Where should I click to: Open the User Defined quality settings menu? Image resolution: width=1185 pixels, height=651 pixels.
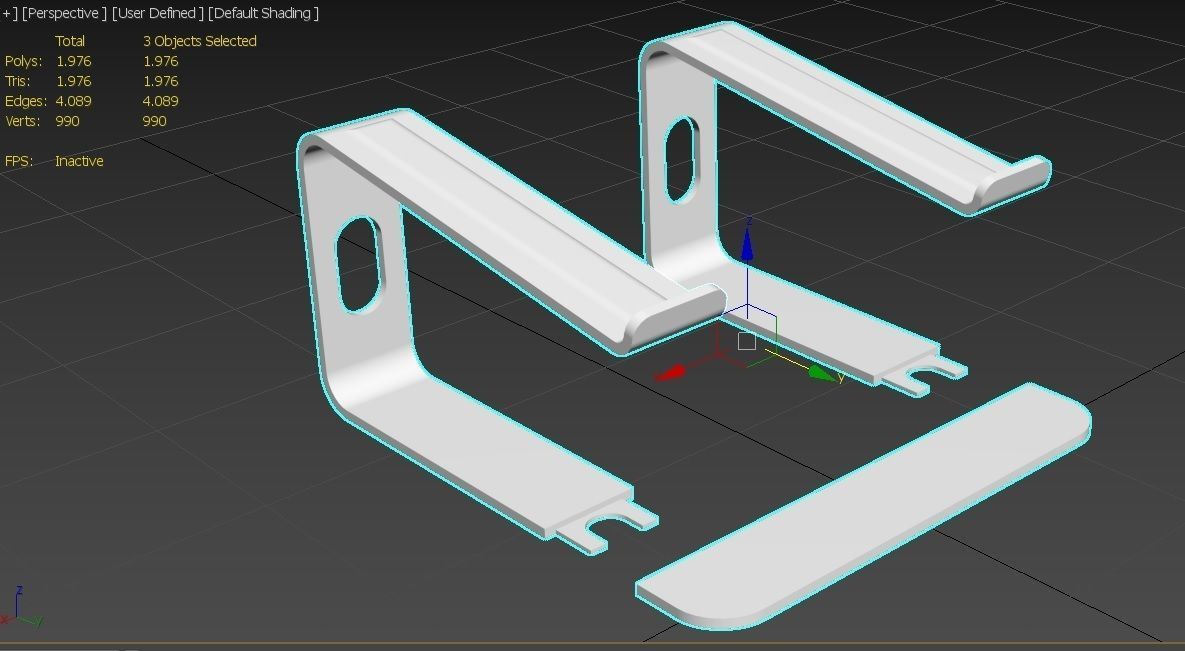[x=157, y=14]
